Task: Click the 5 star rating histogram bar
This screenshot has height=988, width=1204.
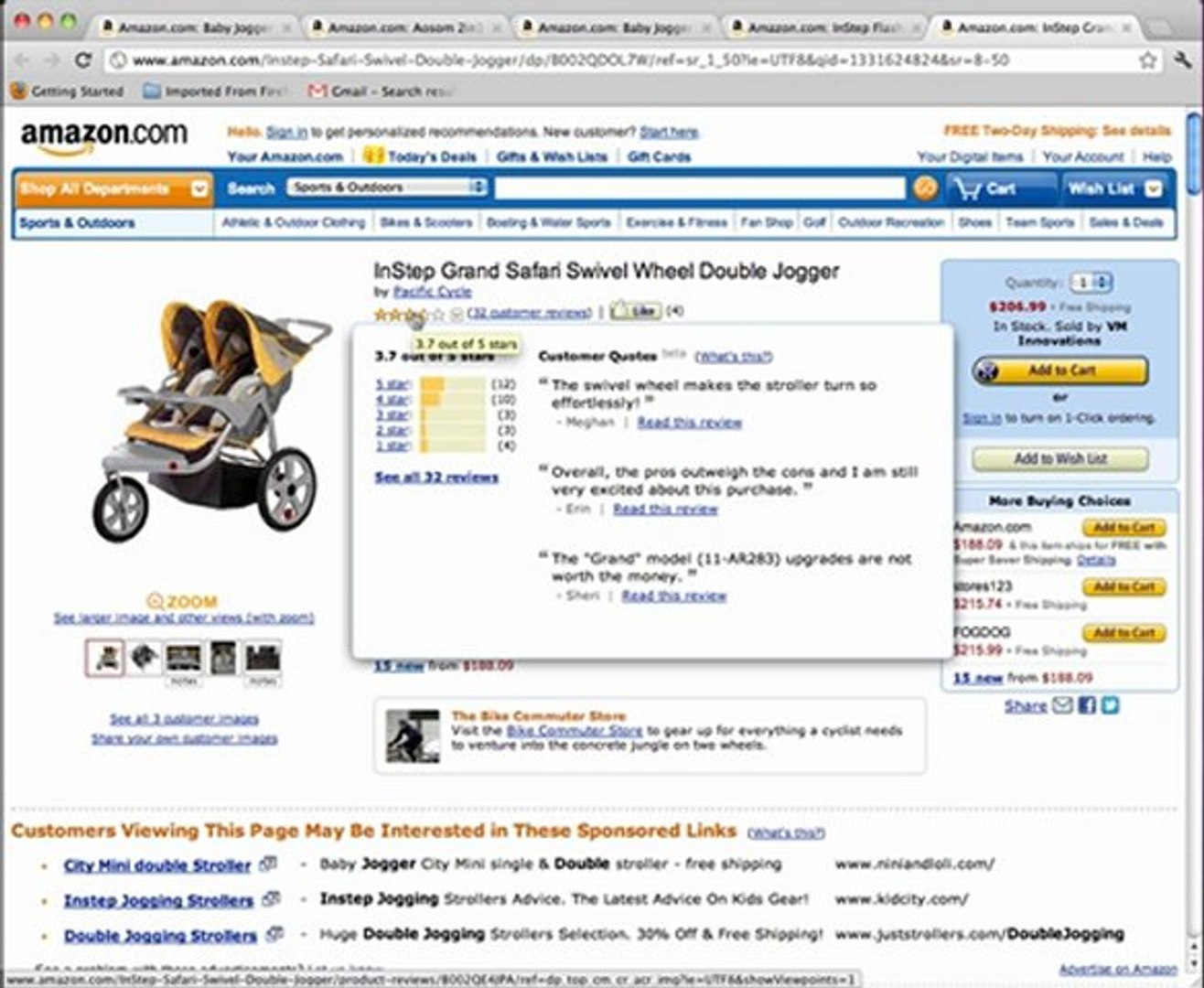Action: click(453, 385)
